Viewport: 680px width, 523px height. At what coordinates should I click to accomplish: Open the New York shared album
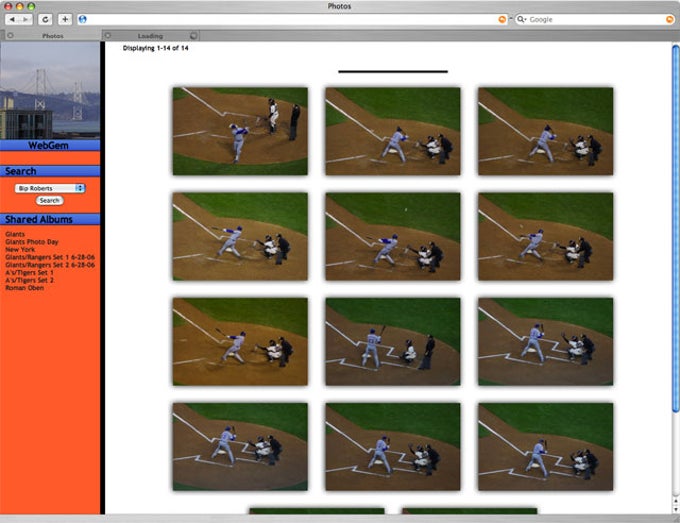click(20, 249)
